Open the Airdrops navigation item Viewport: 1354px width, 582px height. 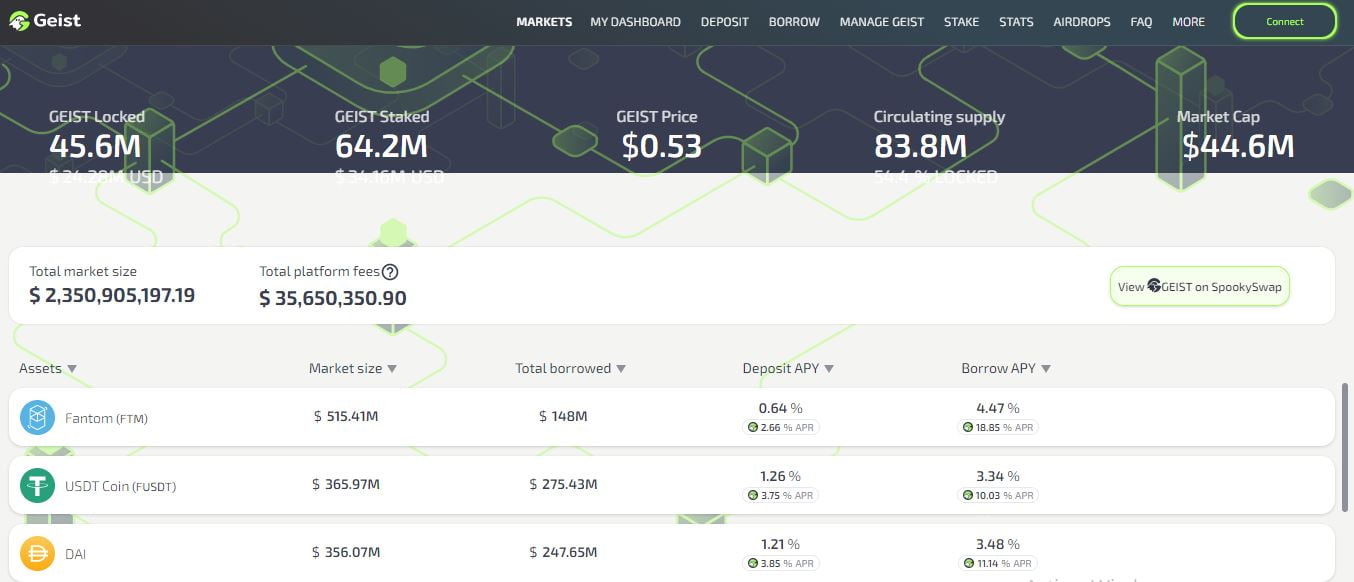(x=1081, y=22)
